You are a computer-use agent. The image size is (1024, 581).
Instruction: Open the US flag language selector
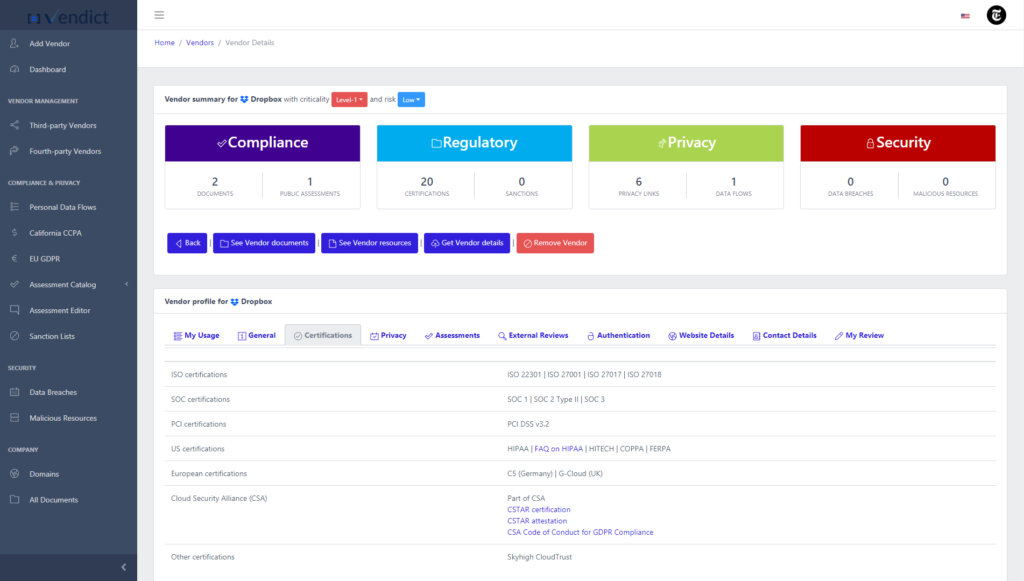(x=965, y=16)
